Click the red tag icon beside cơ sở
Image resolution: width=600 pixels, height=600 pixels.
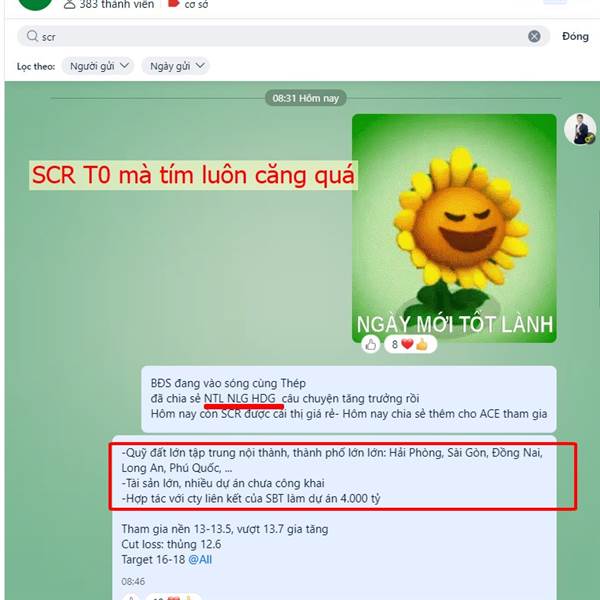(x=174, y=3)
